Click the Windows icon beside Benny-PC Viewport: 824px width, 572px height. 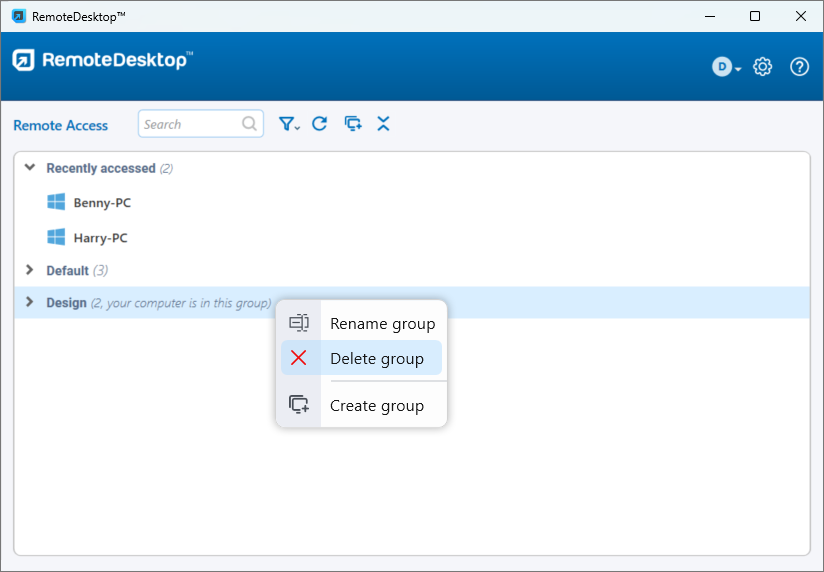(56, 202)
